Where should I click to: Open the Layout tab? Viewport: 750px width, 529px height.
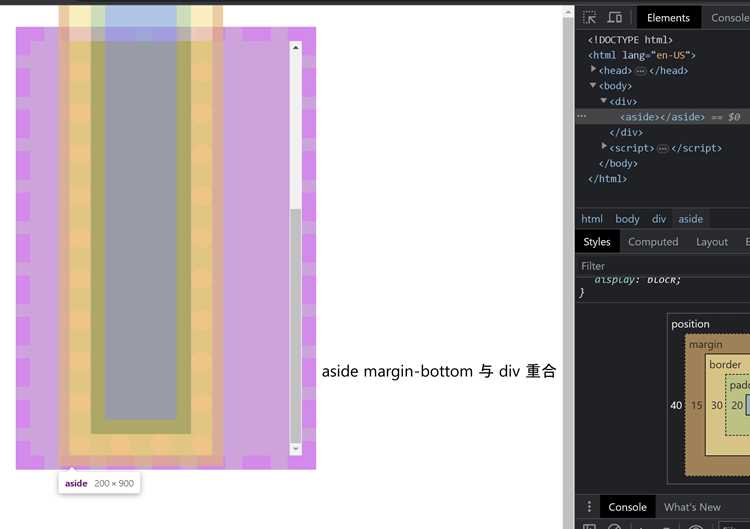click(x=712, y=242)
